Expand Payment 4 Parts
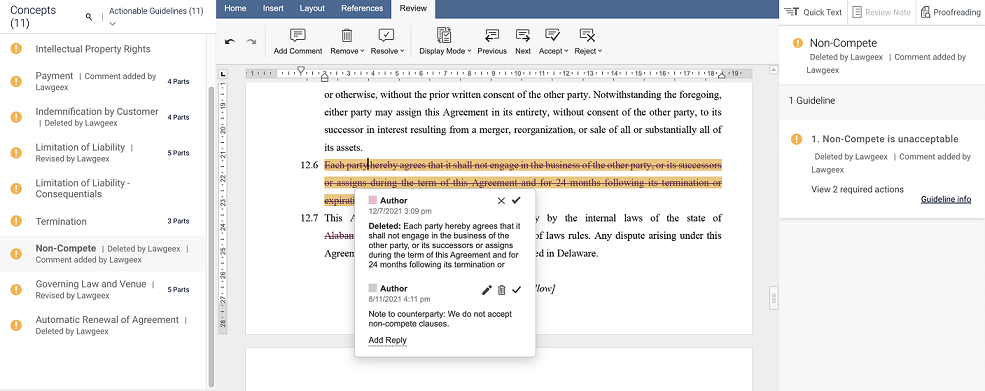 [x=178, y=82]
